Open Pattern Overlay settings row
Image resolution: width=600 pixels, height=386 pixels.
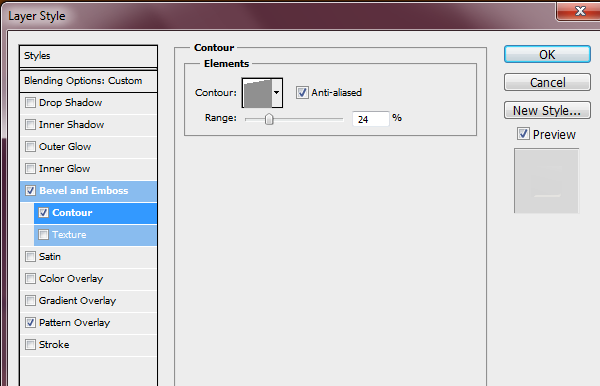point(88,322)
